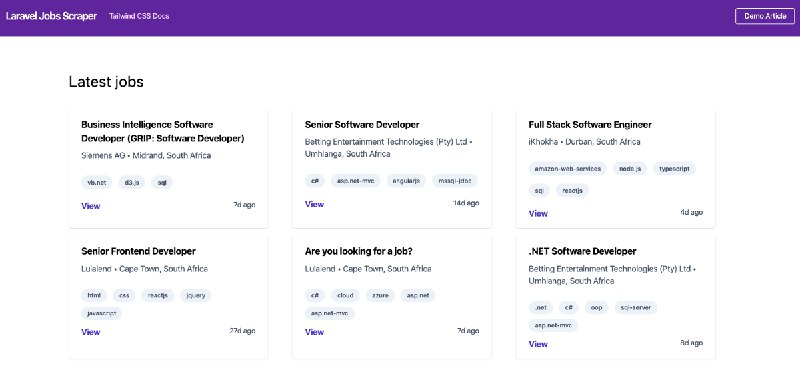Click View on Full Stack Software Engineer card
The height and width of the screenshot is (366, 800).
click(x=538, y=214)
